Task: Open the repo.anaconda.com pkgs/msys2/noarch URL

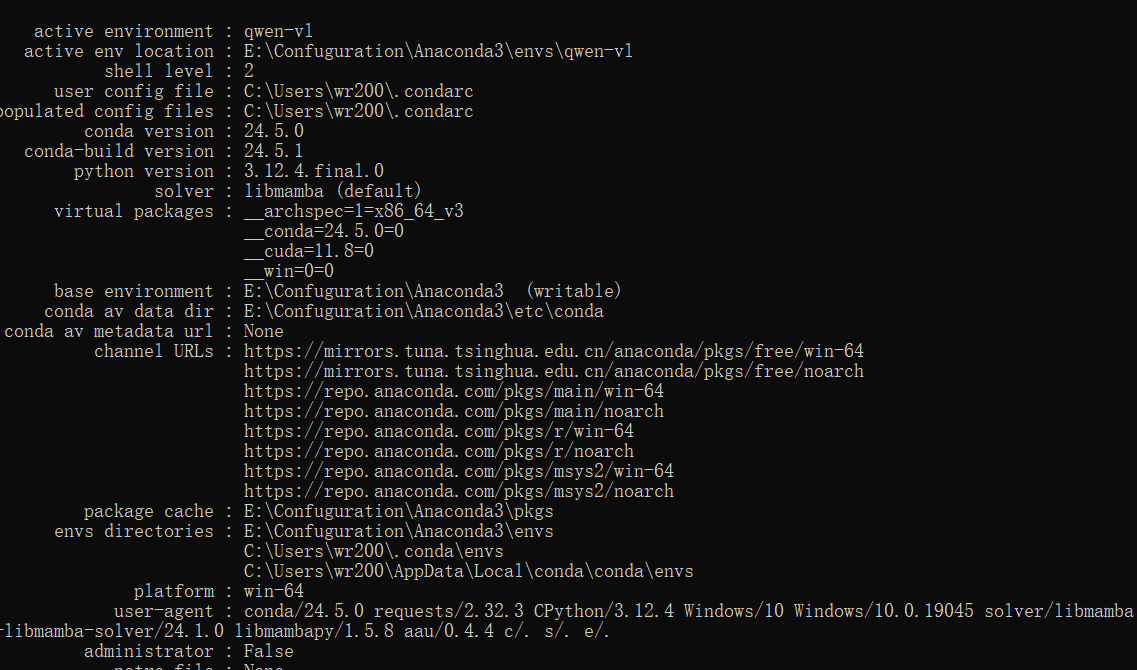Action: tap(458, 492)
